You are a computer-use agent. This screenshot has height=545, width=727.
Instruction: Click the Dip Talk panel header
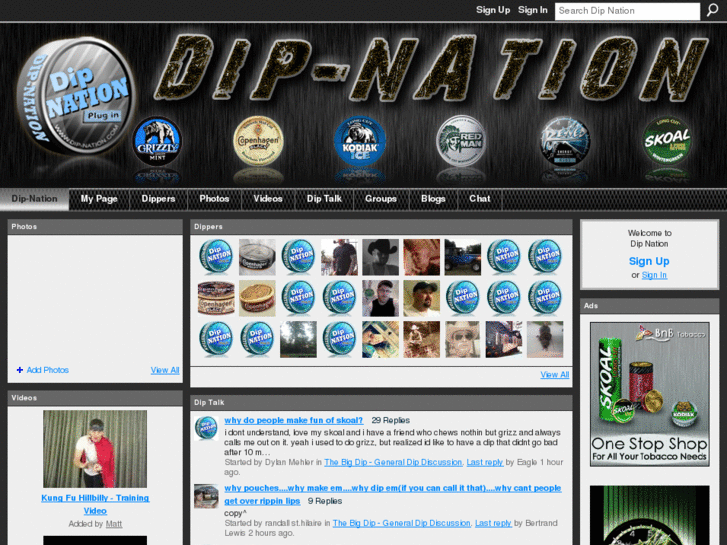[x=381, y=403]
